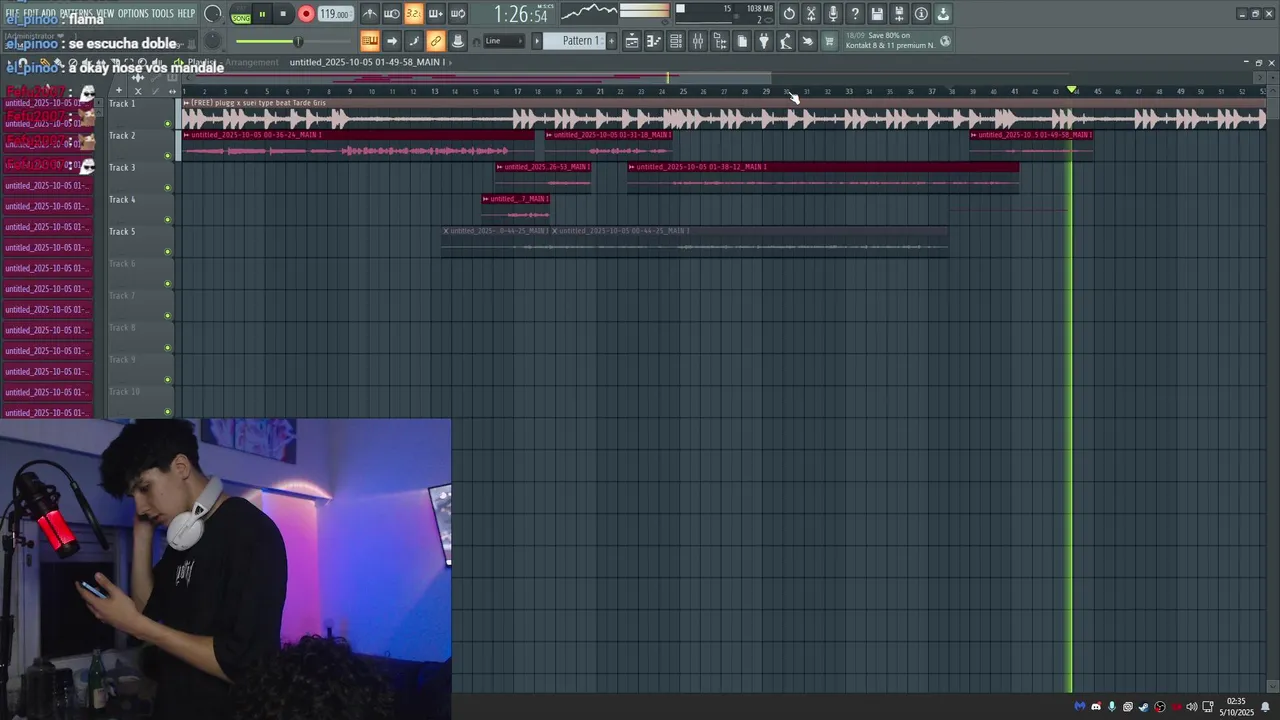
Task: Toggle typing keyboard to piano icon
Action: (x=370, y=41)
